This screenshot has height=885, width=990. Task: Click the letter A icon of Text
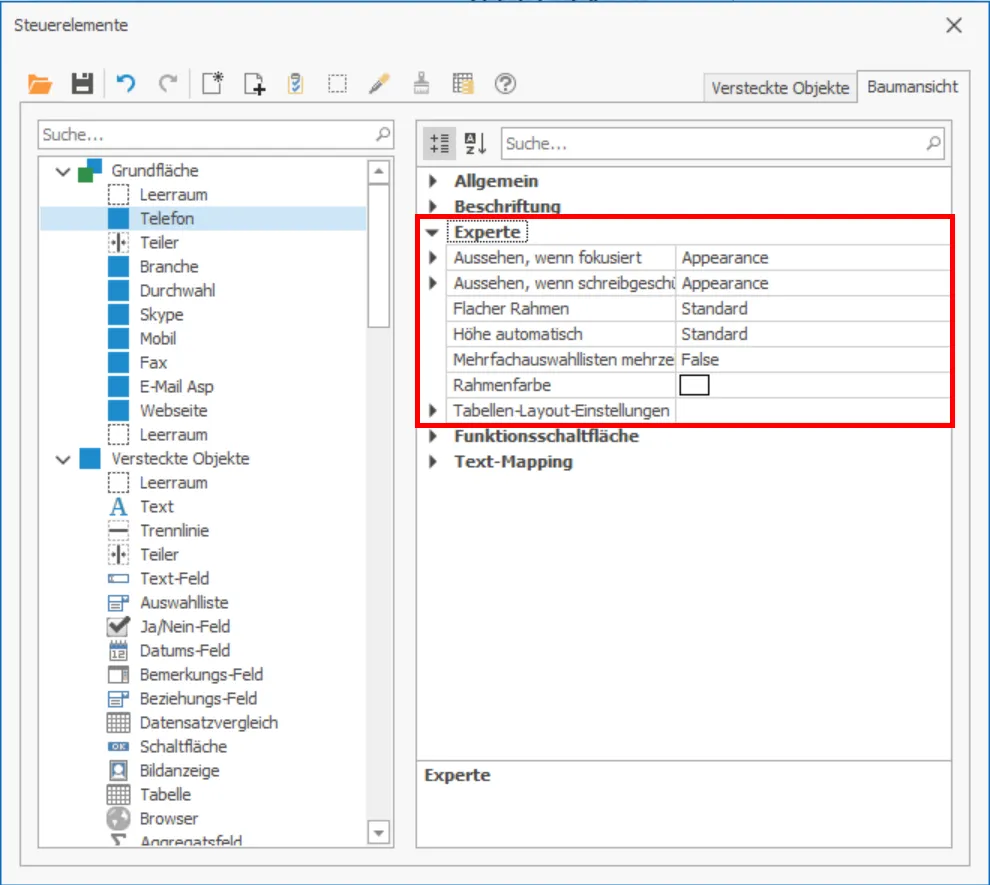[118, 506]
